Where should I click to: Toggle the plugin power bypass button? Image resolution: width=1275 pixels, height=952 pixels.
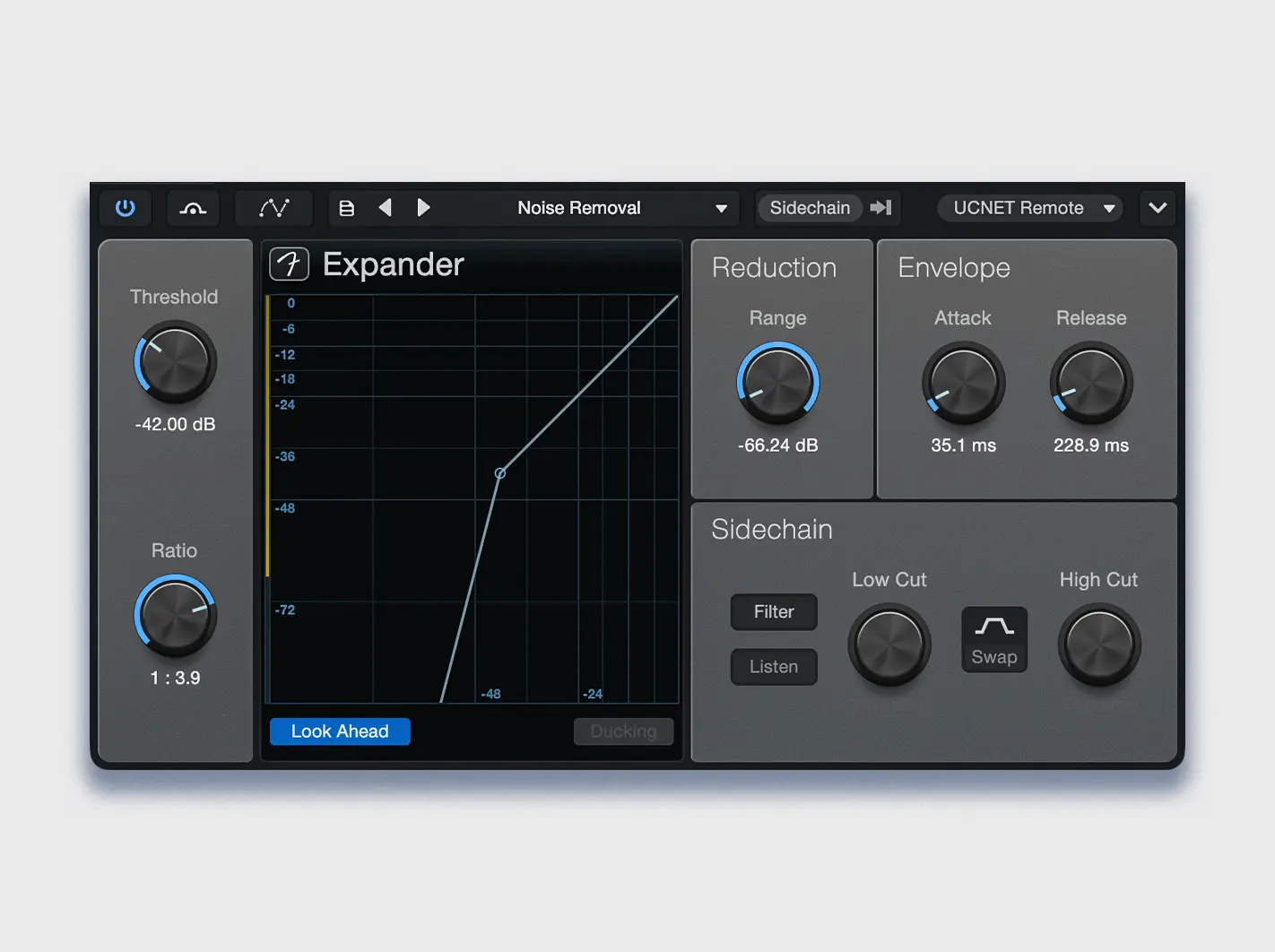coord(126,207)
